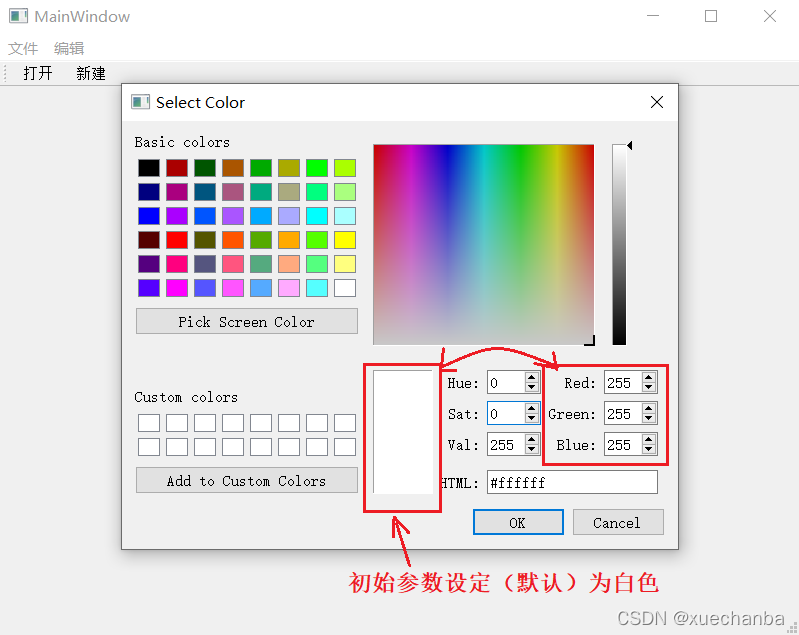The height and width of the screenshot is (635, 799).
Task: Click the HTML hex color field
Action: point(572,482)
